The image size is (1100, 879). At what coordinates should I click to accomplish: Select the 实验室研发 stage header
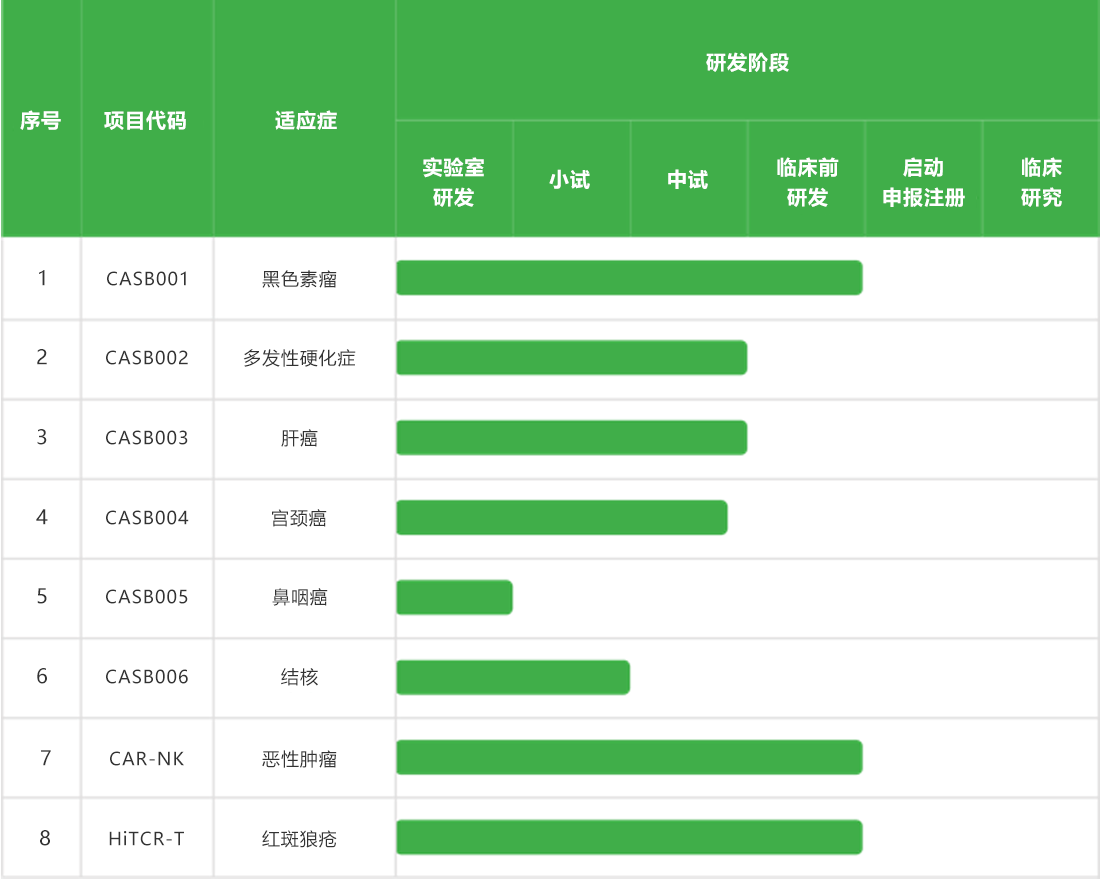[x=453, y=182]
